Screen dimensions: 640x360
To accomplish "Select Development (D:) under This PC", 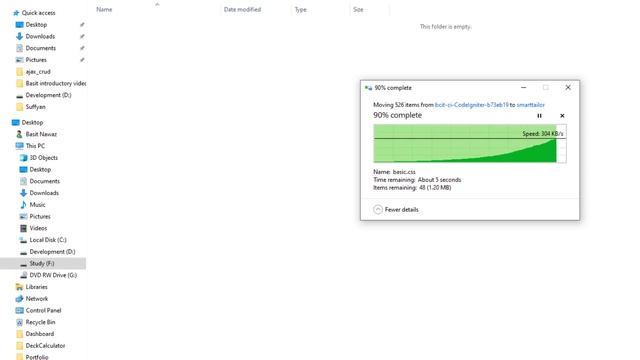I will pos(47,252).
